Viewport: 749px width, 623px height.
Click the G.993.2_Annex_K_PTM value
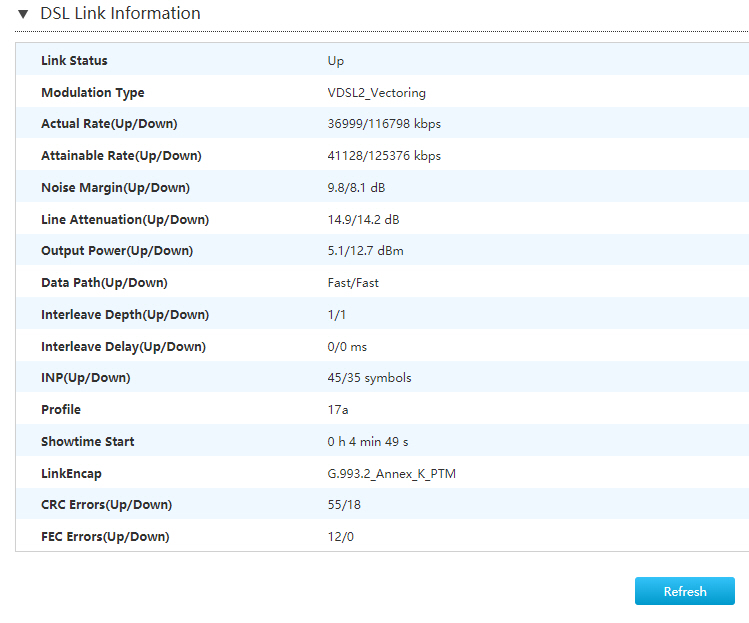coord(392,473)
